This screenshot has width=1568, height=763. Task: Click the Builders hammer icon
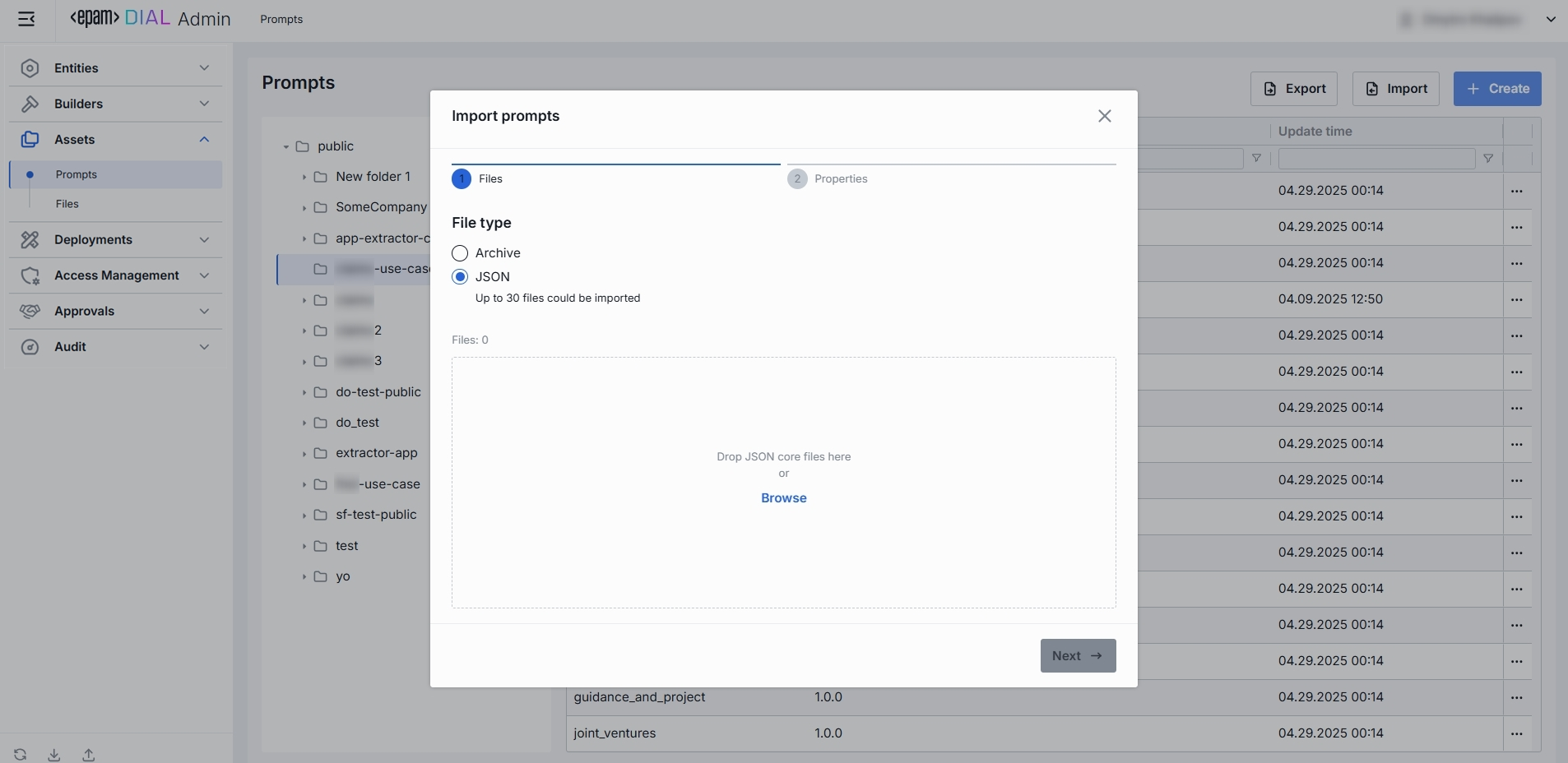coord(30,104)
